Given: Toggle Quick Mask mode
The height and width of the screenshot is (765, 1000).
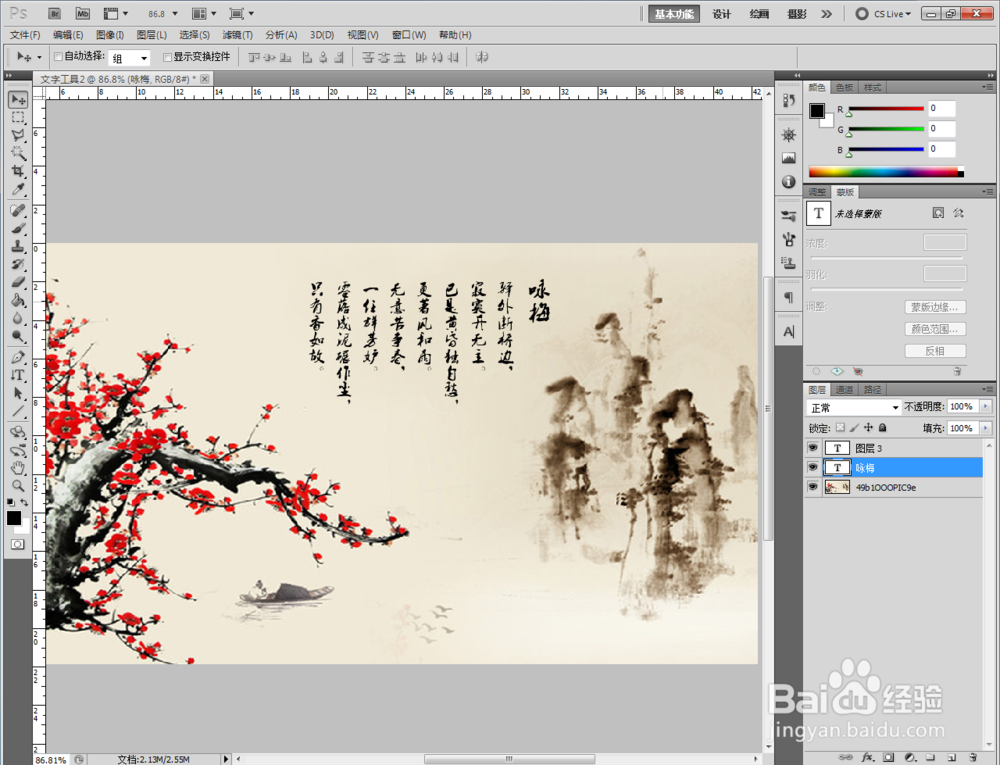Looking at the screenshot, I should tap(18, 544).
